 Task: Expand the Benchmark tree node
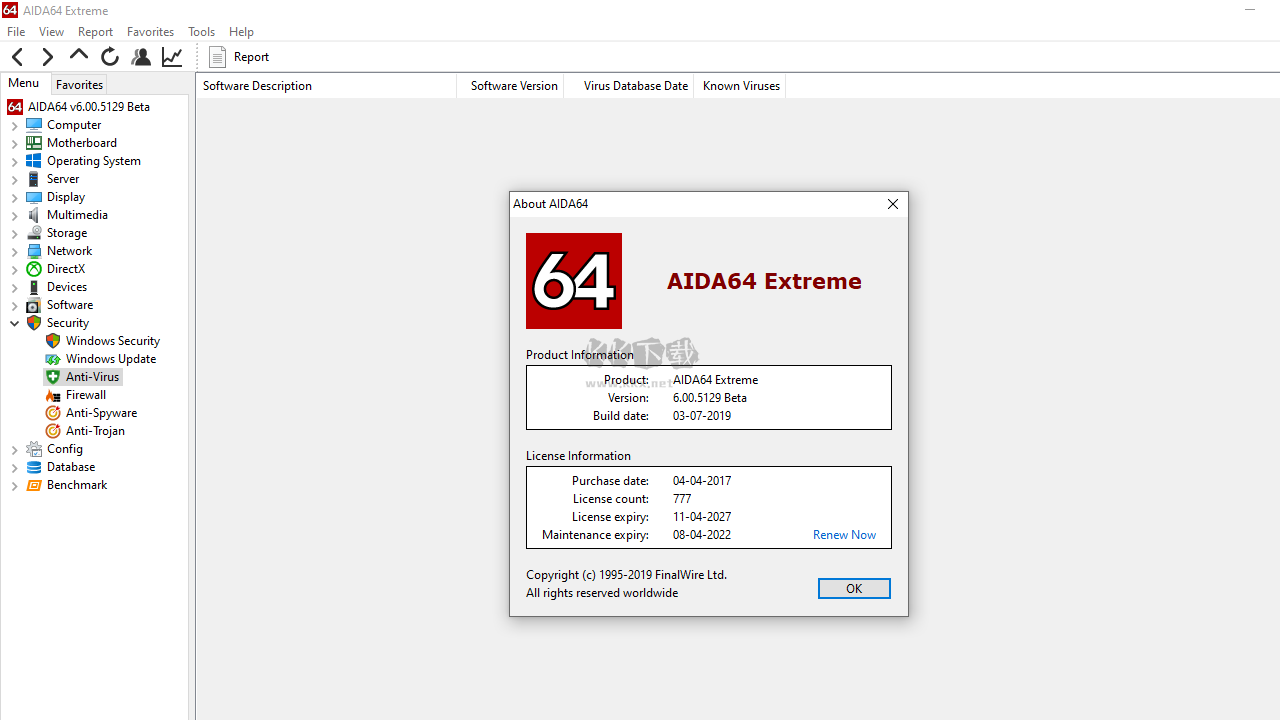15,486
